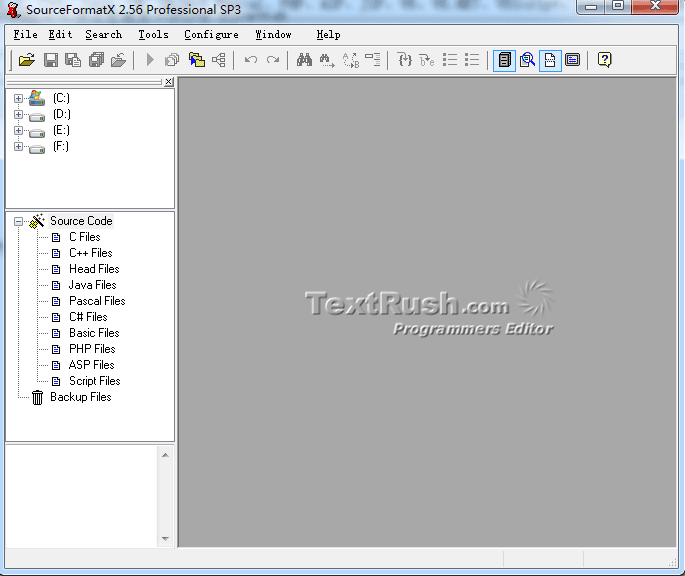This screenshot has width=685, height=576.
Task: Click the tree structure toolbar icon
Action: (219, 60)
